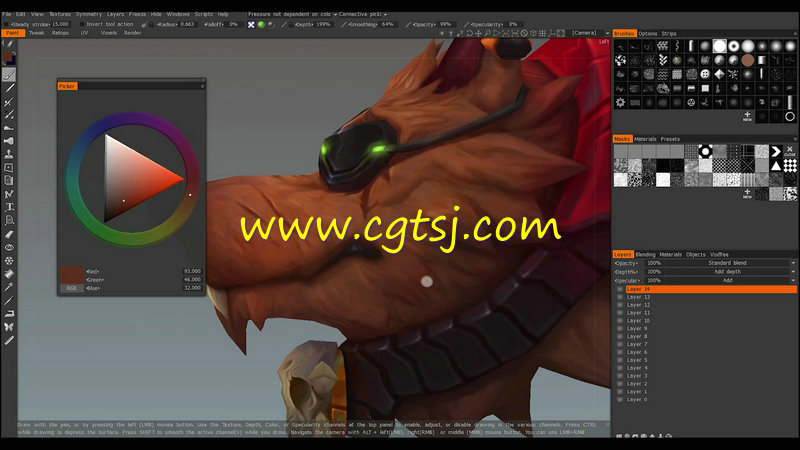The image size is (800, 450).
Task: Toggle visibility of Layer 14
Action: [x=620, y=289]
